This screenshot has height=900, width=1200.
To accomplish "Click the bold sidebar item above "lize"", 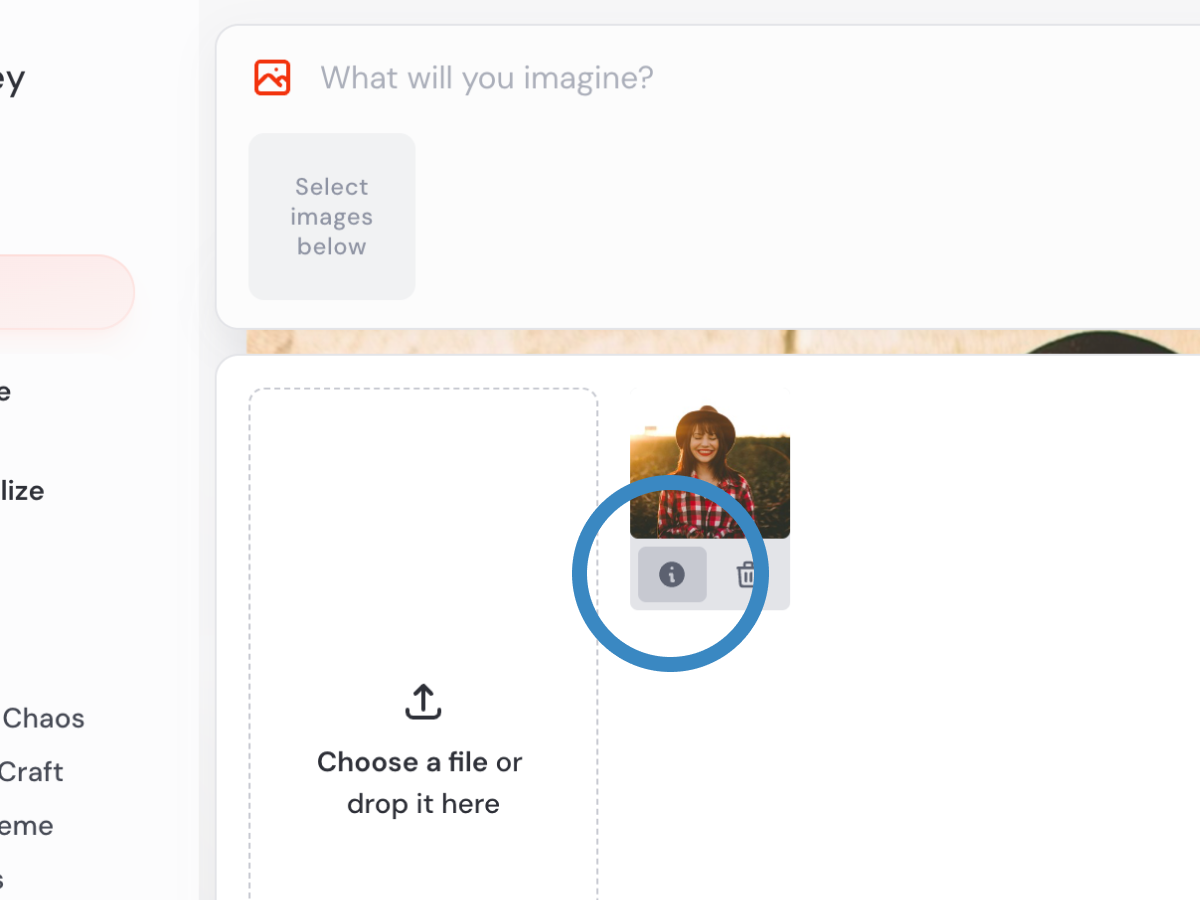I will coord(6,391).
